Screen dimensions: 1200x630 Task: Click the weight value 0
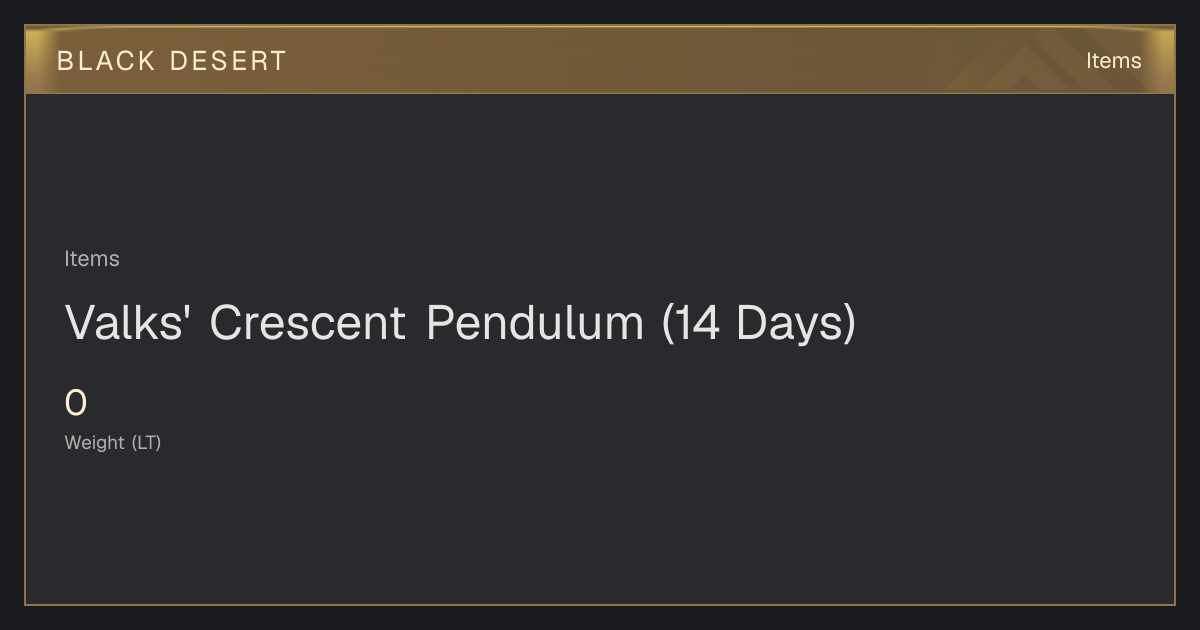(x=76, y=403)
